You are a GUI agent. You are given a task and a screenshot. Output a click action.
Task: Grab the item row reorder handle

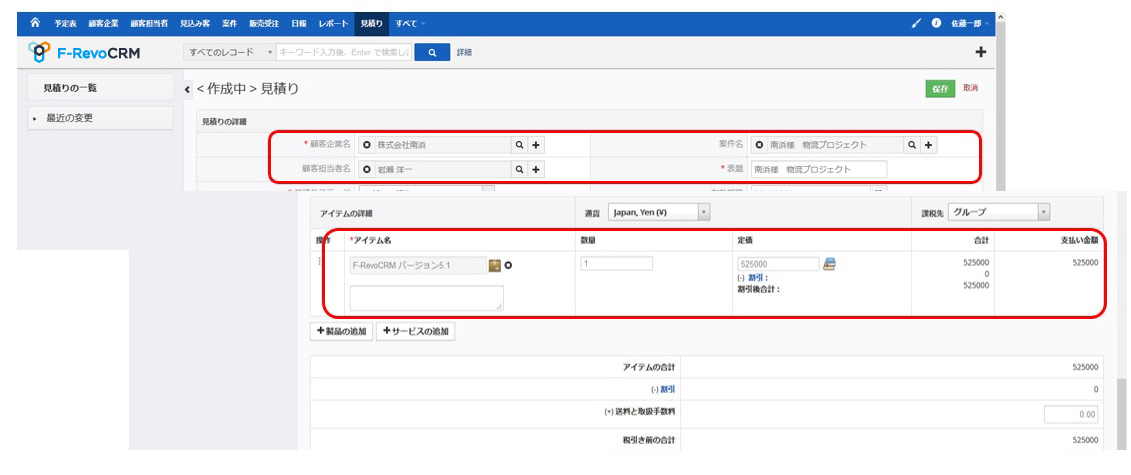(320, 262)
